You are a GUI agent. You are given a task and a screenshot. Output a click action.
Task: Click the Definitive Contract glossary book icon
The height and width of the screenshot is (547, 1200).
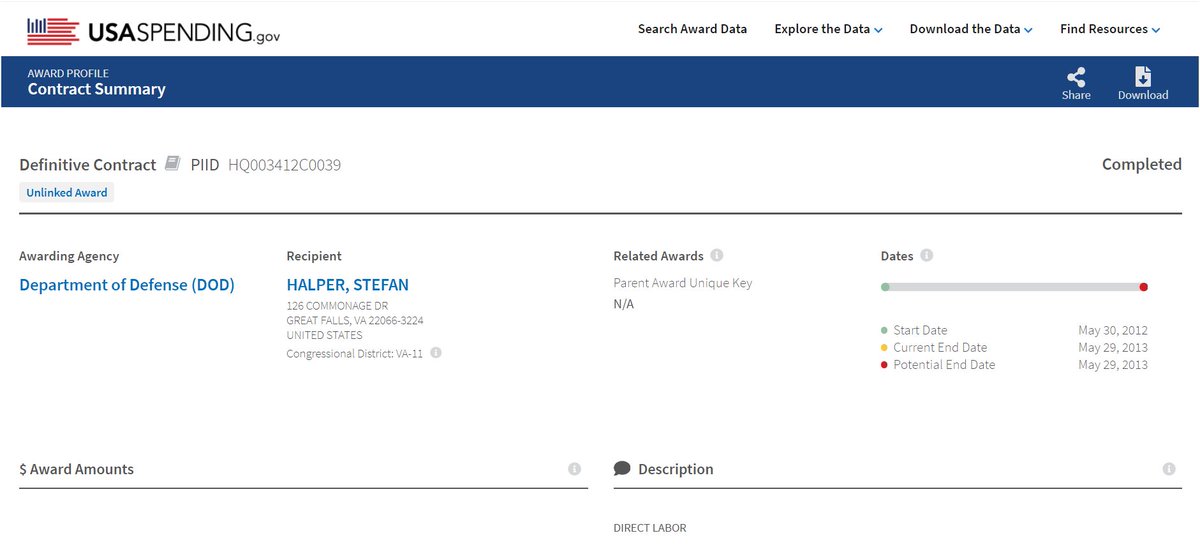point(173,163)
